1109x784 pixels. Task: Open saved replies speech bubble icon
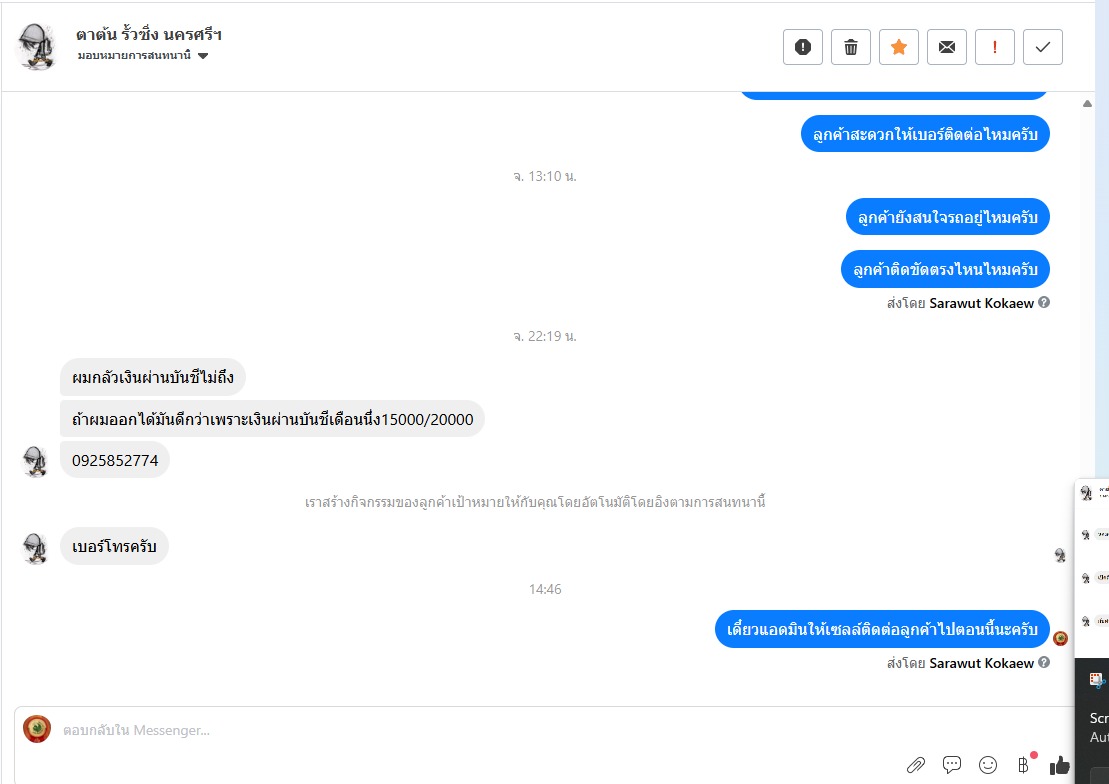[x=952, y=764]
